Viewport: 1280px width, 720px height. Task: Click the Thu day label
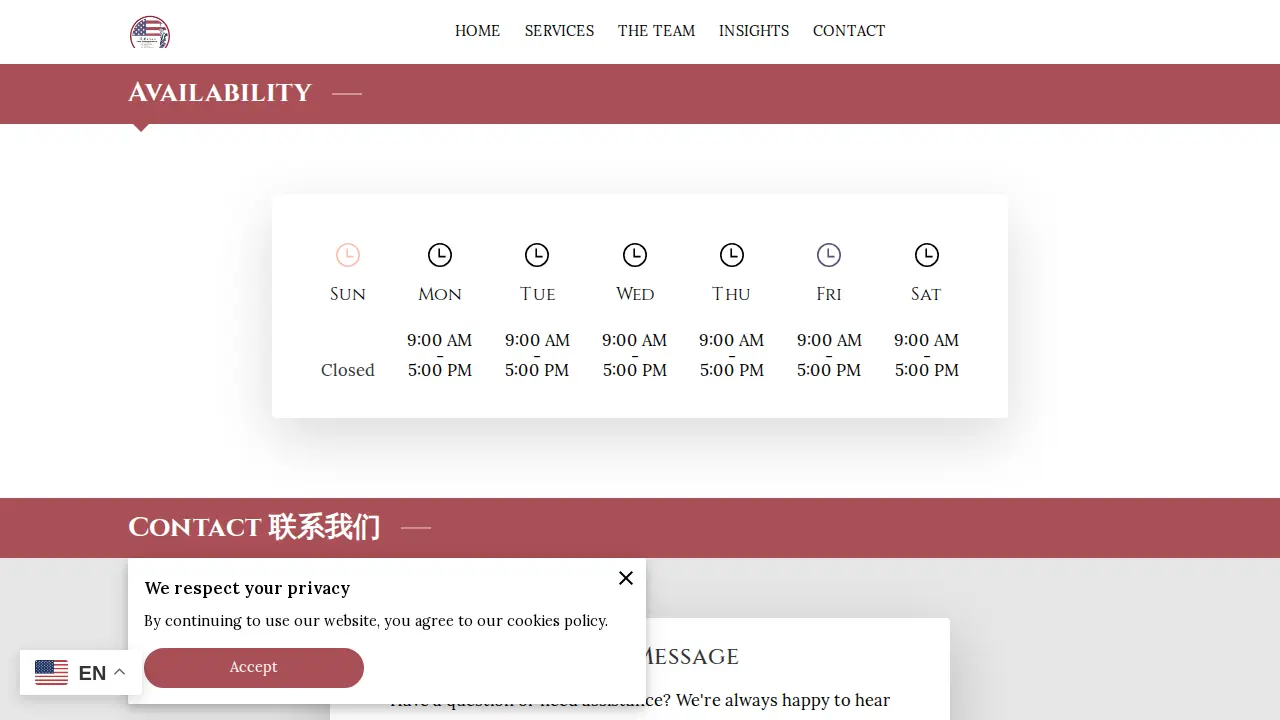coord(732,294)
